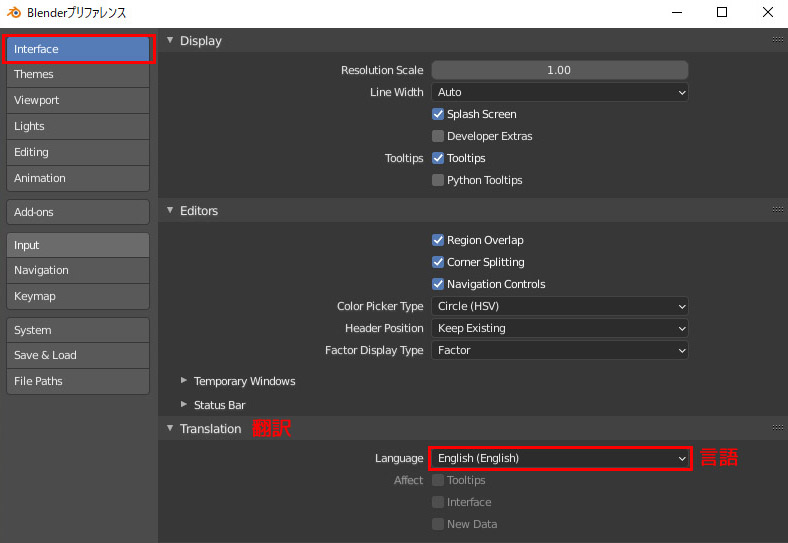Viewport: 788px width, 543px height.
Task: Click Affect Tooltips translation checkbox
Action: pos(438,481)
